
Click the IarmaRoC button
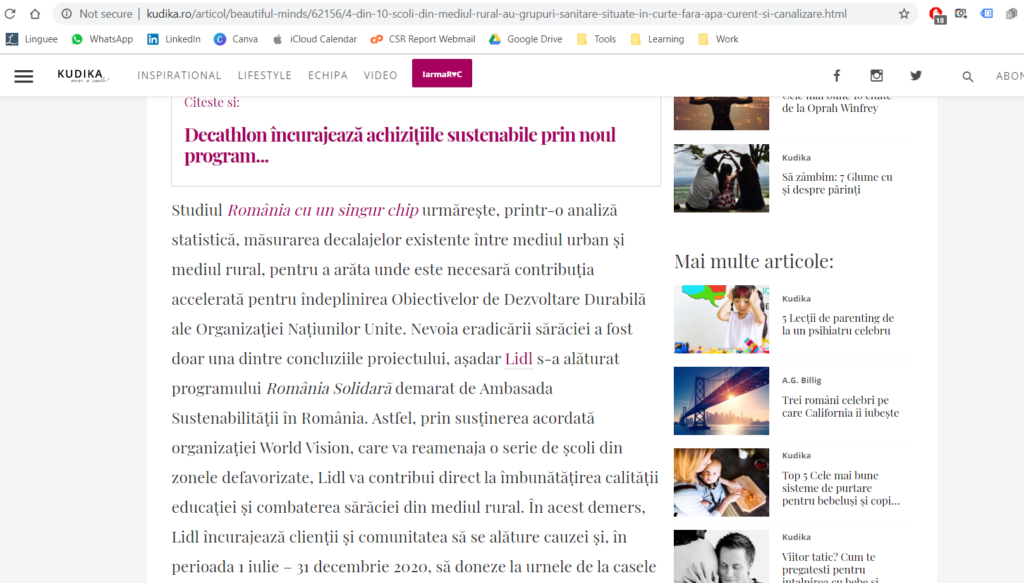coord(442,73)
